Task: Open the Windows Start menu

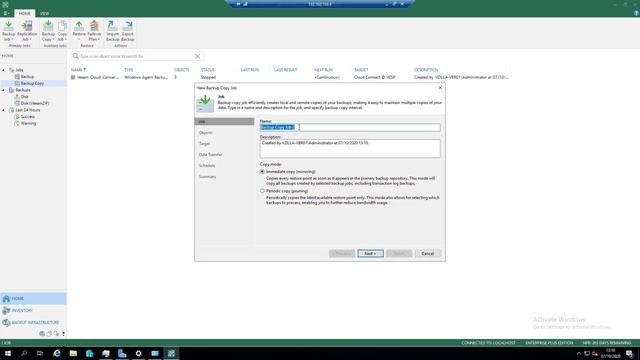Action: tap(8, 353)
